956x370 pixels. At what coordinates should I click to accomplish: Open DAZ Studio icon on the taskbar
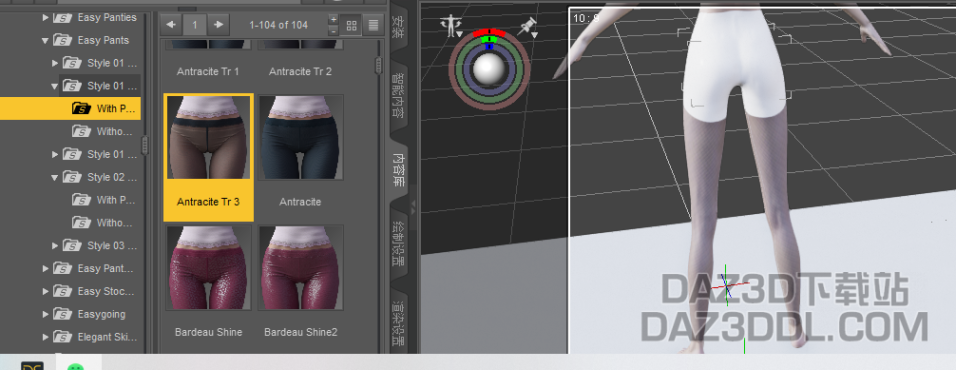click(x=32, y=366)
